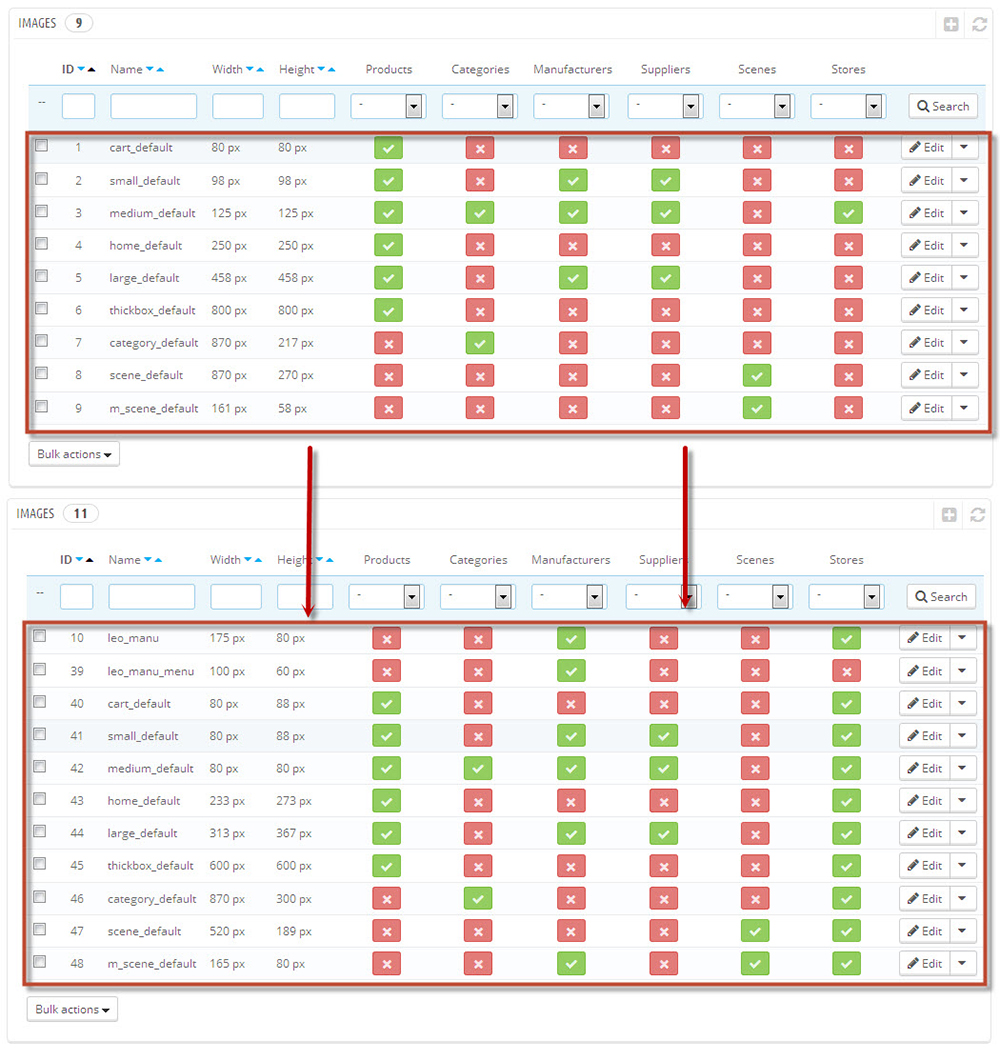Screen dimensions: 1000x1061
Task: Enable the Categories status for leo_manu row
Action: point(478,639)
